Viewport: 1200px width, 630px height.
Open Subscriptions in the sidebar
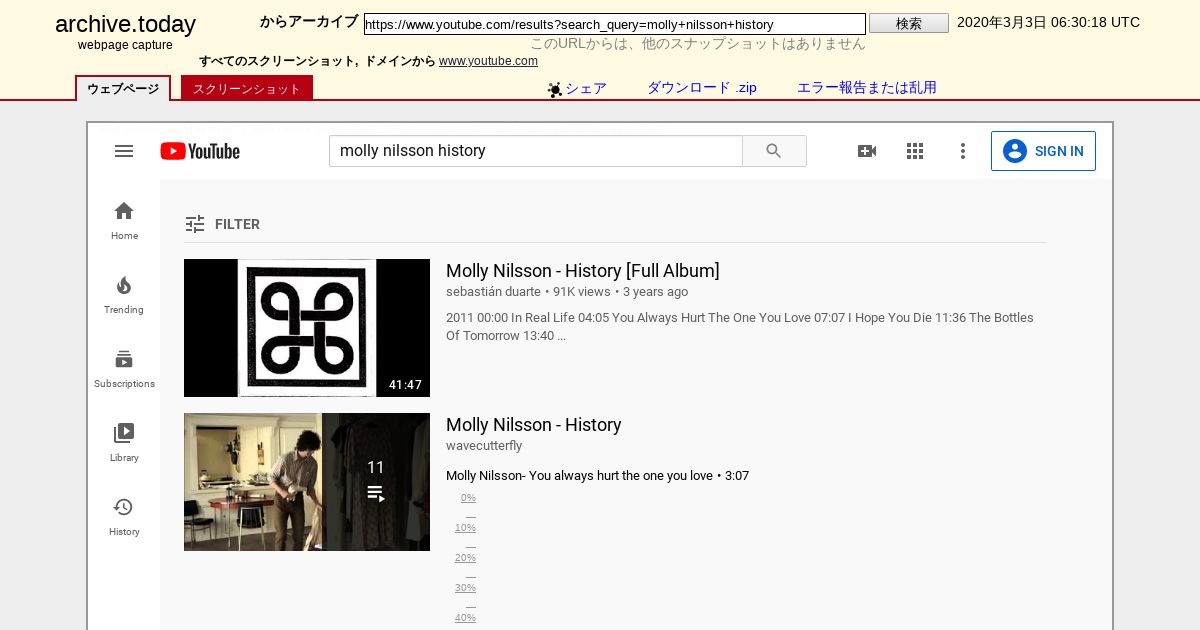pos(124,368)
